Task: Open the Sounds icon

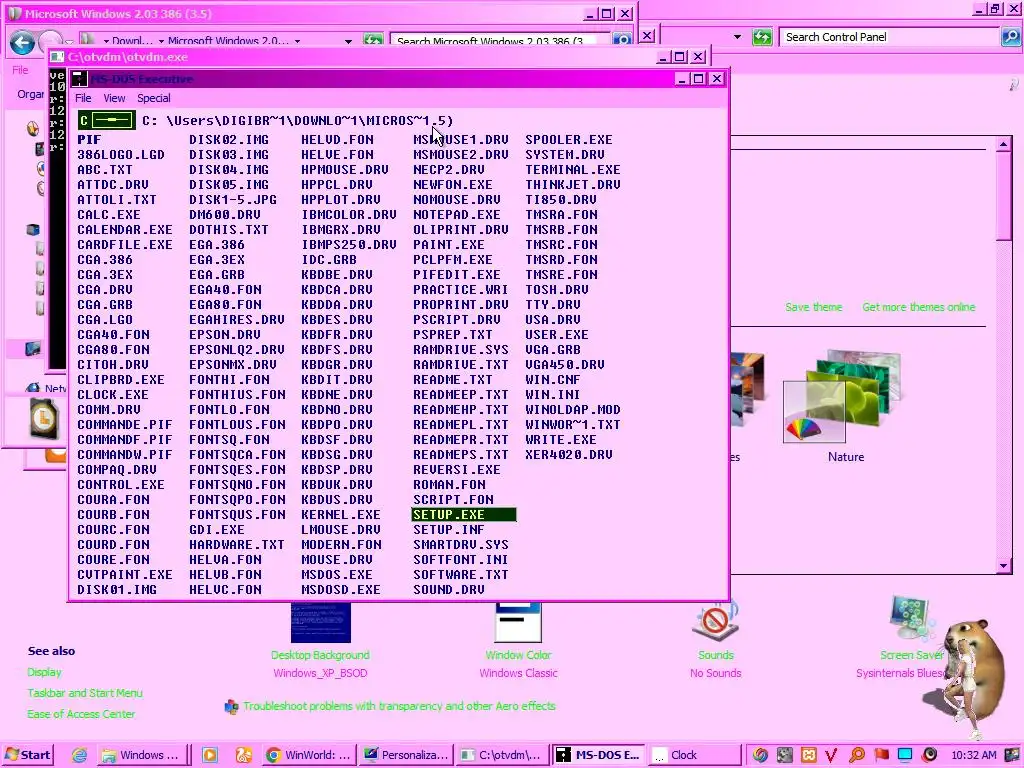Action: [716, 621]
